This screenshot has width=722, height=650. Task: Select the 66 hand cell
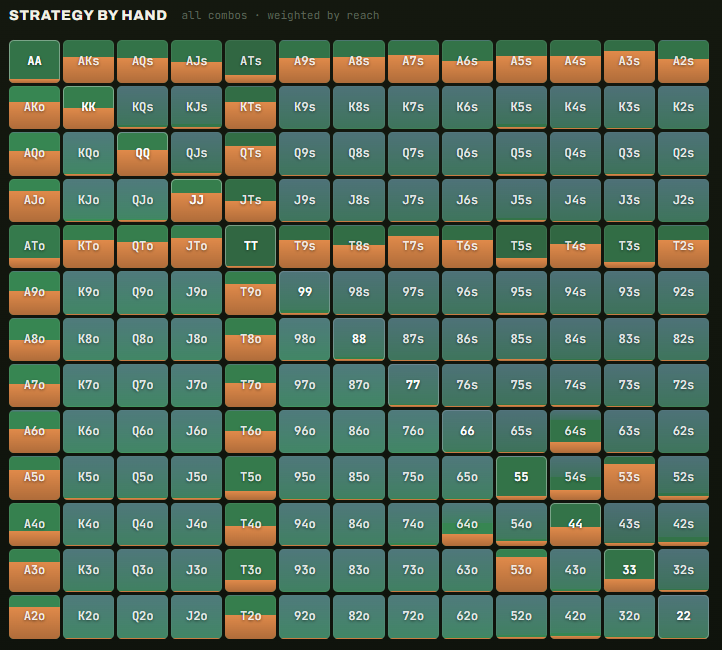point(467,431)
